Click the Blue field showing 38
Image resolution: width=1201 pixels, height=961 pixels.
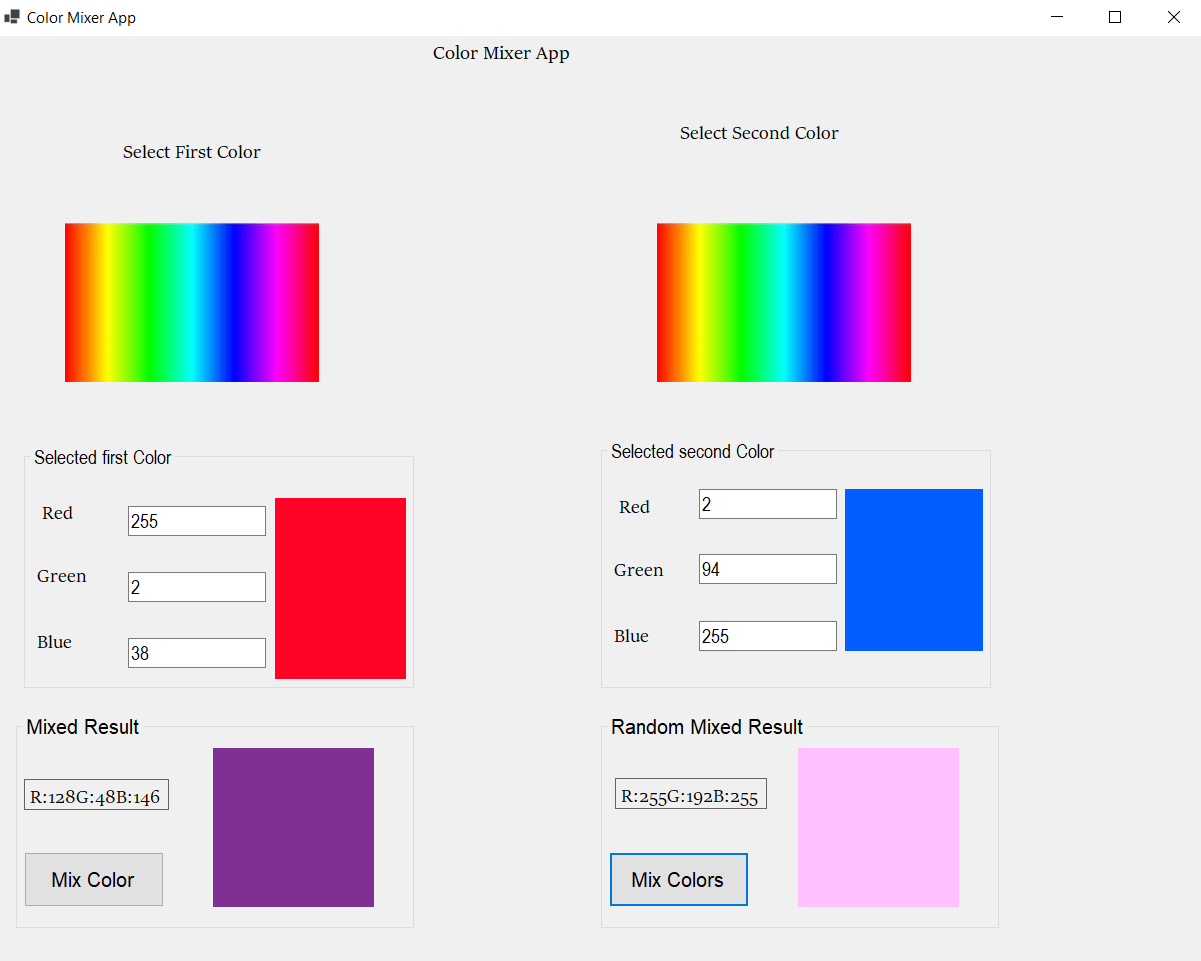click(196, 652)
